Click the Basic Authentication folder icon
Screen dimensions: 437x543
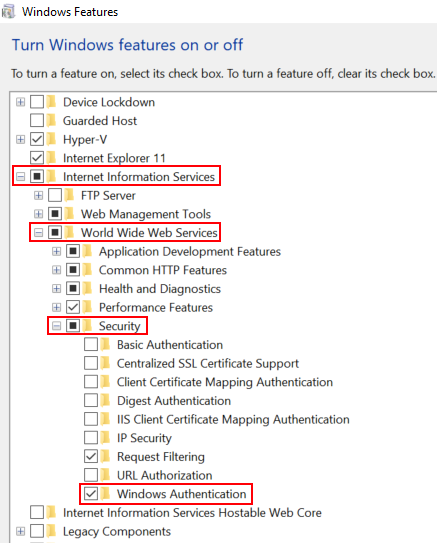click(106, 345)
